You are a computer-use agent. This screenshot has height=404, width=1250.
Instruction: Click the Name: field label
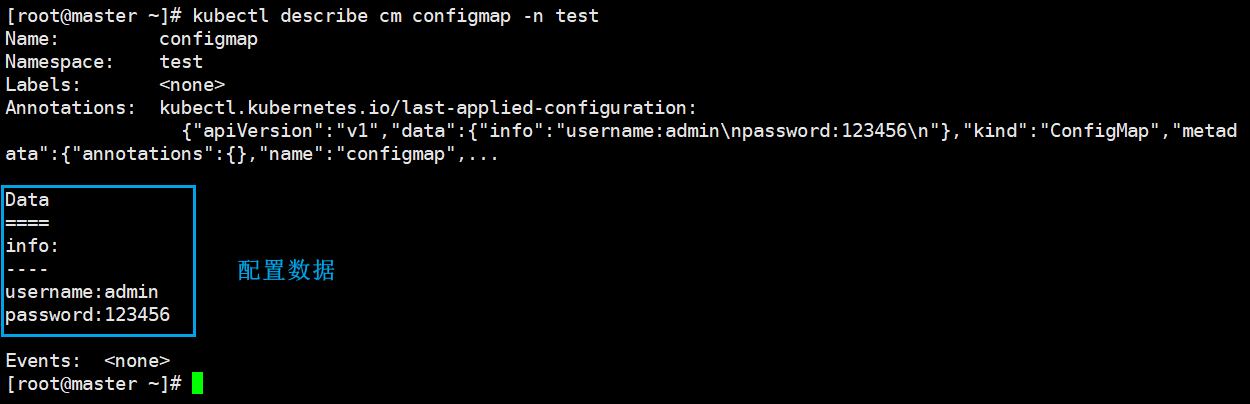pos(33,39)
